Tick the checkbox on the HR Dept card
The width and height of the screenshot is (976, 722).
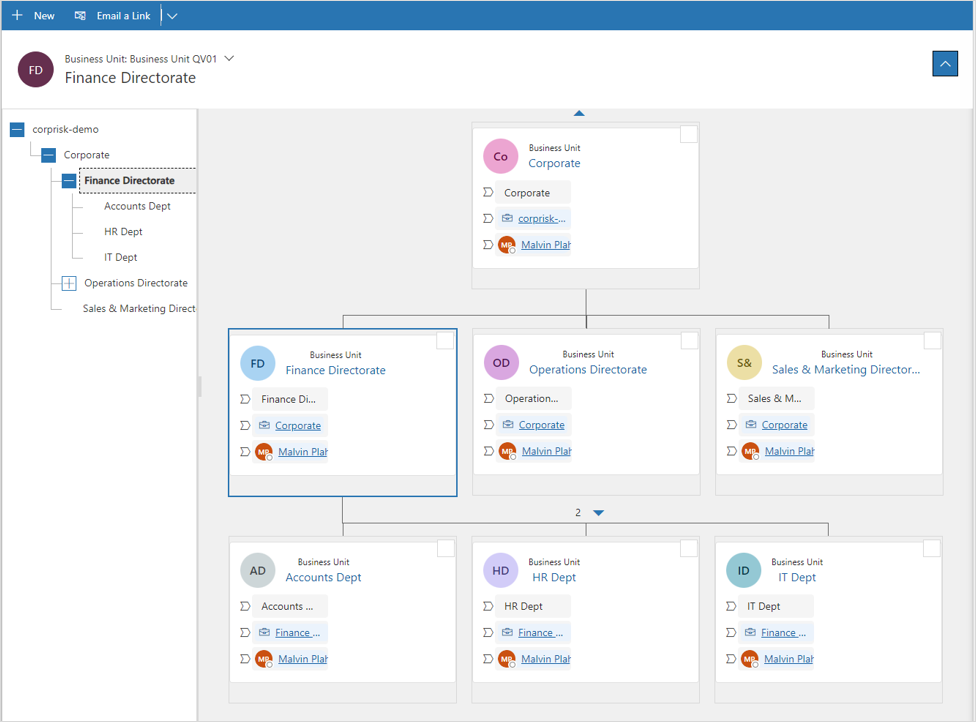[688, 548]
